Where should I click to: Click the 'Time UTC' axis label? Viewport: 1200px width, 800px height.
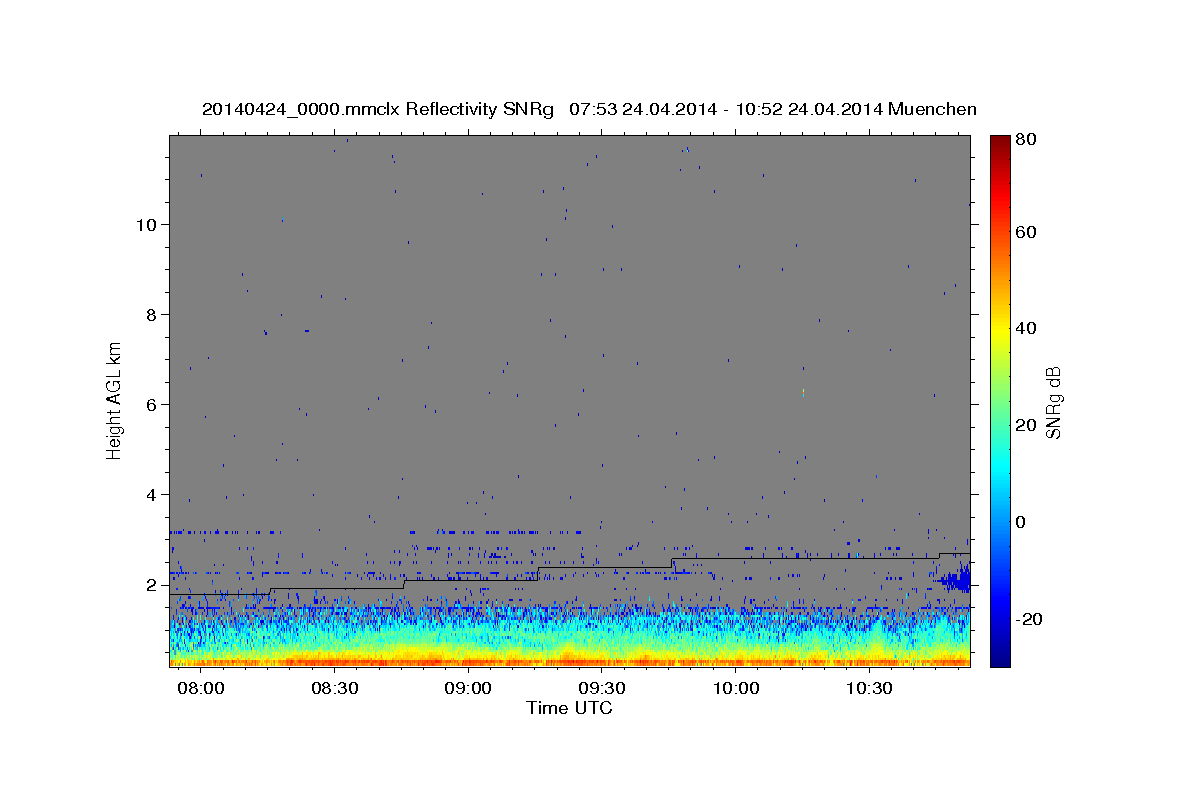tap(569, 708)
